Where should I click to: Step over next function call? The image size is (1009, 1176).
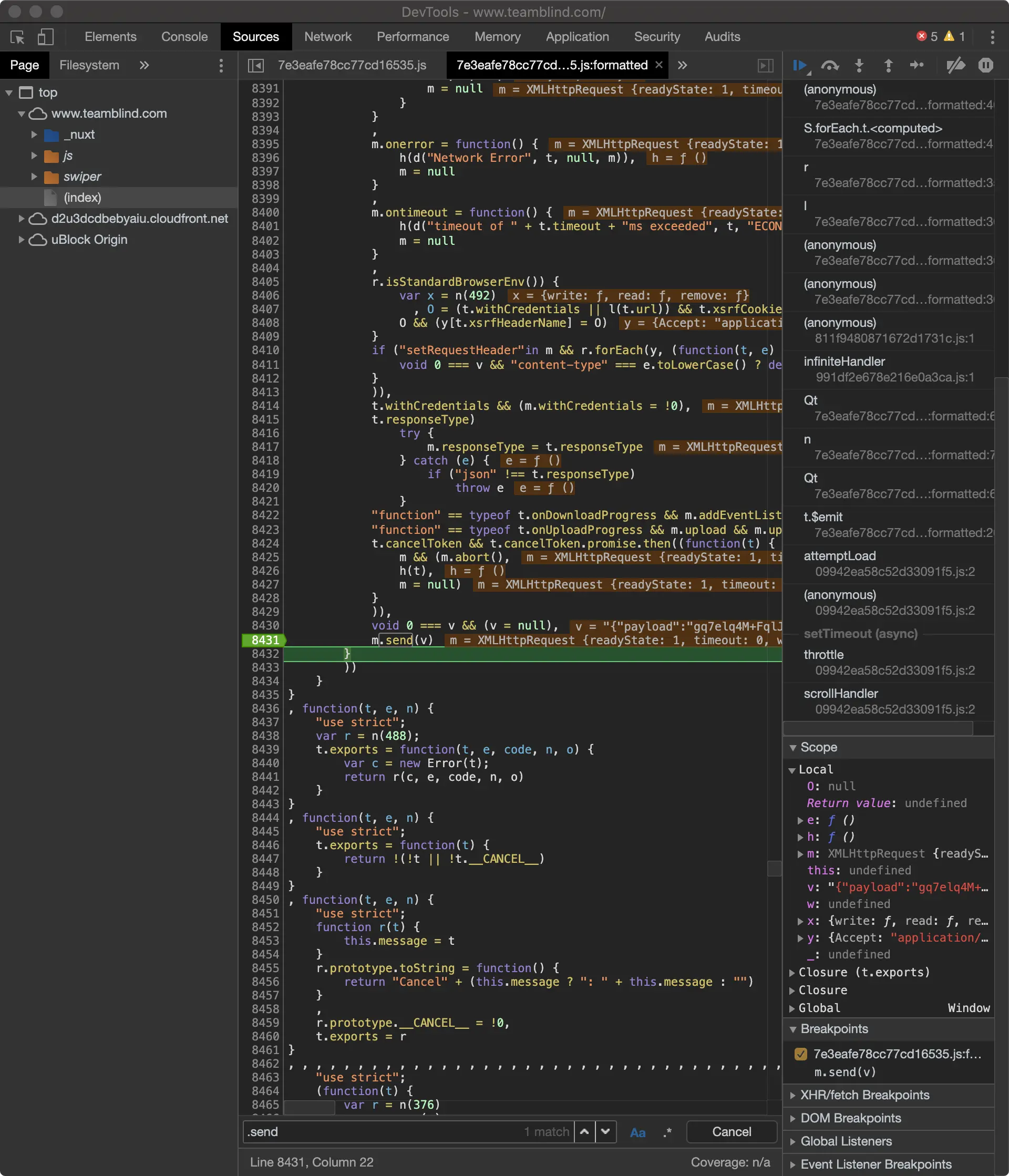tap(830, 66)
